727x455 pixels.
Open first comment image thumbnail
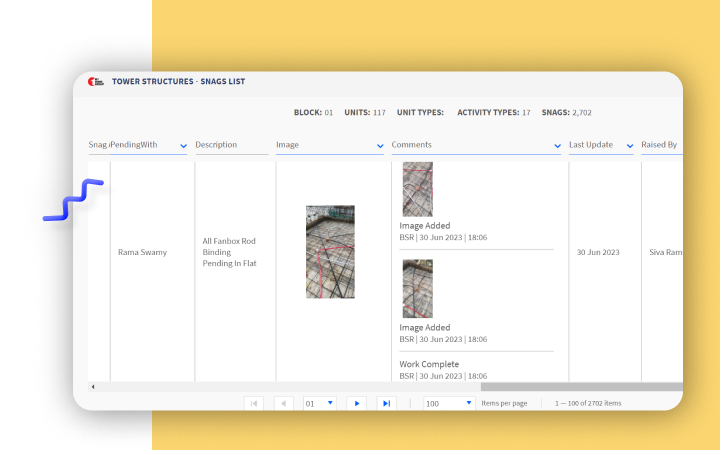pyautogui.click(x=417, y=189)
